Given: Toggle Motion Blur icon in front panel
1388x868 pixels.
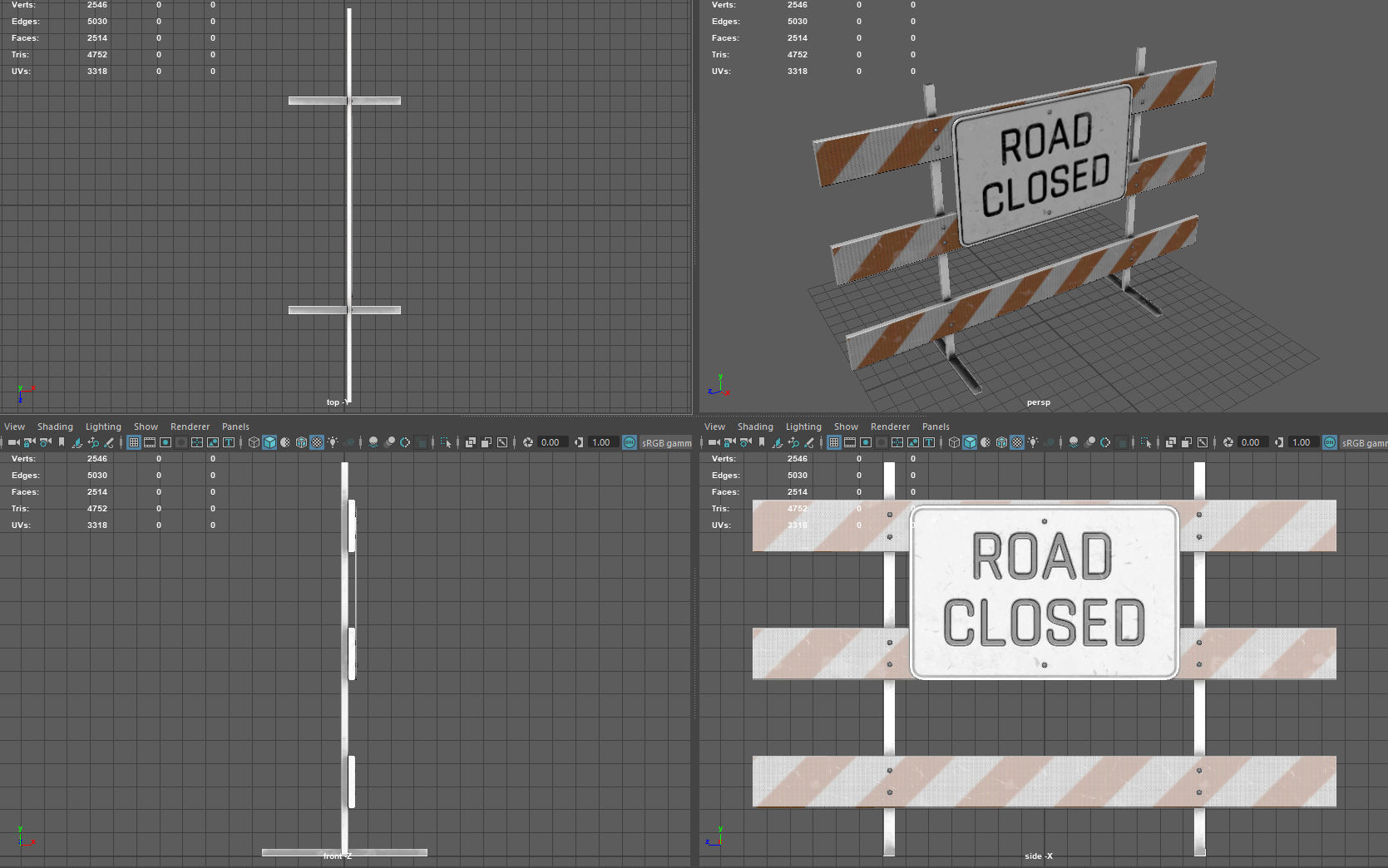Looking at the screenshot, I should coord(389,442).
